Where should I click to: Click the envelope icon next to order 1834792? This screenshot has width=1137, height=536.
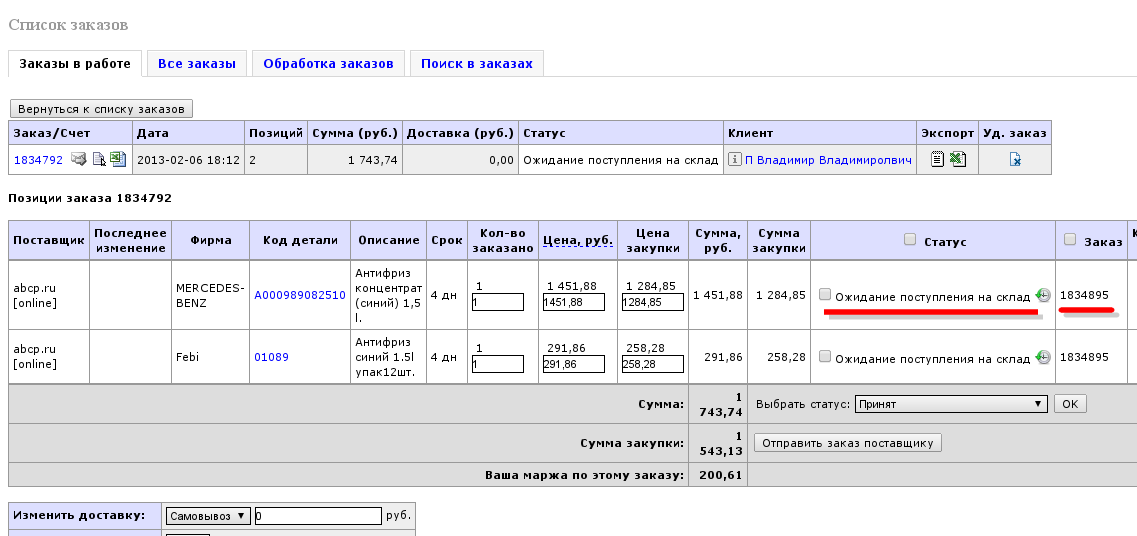pyautogui.click(x=79, y=159)
